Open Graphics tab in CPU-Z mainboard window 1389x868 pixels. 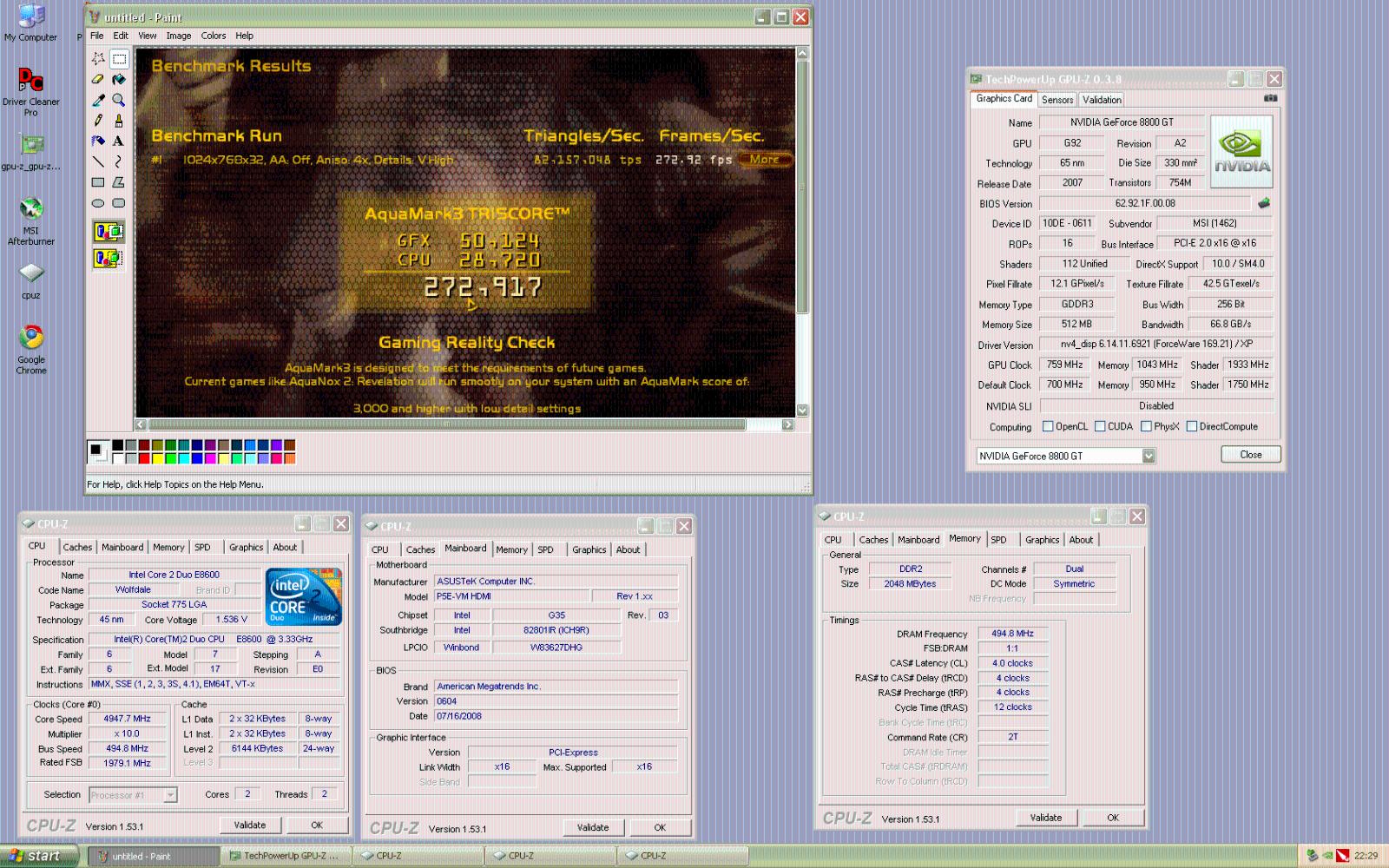coord(589,549)
